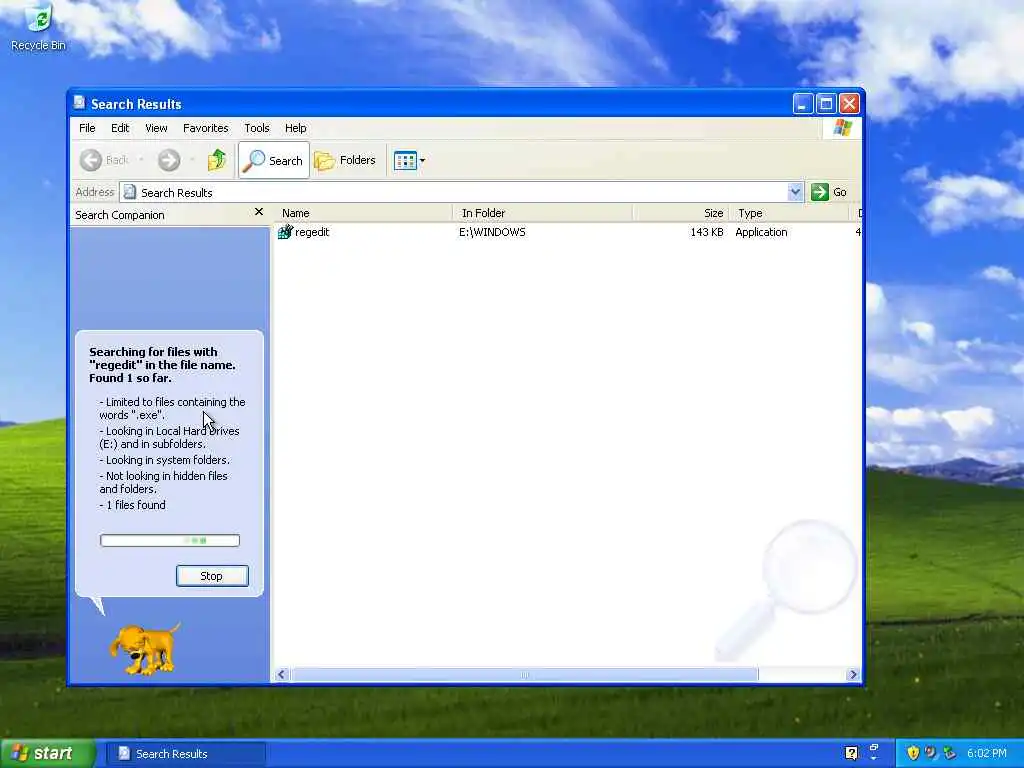The width and height of the screenshot is (1024, 768).
Task: Close the Search Results window
Action: click(x=849, y=103)
